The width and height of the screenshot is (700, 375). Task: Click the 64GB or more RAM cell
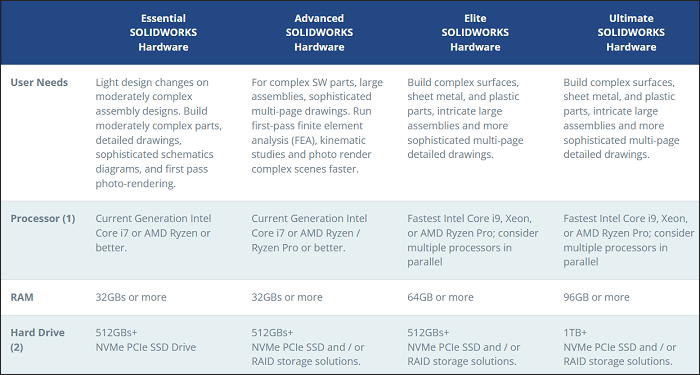pos(440,297)
